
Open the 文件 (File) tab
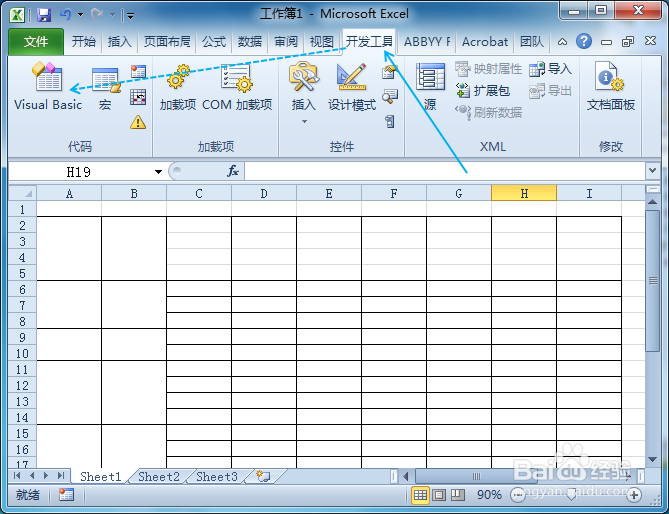(36, 41)
